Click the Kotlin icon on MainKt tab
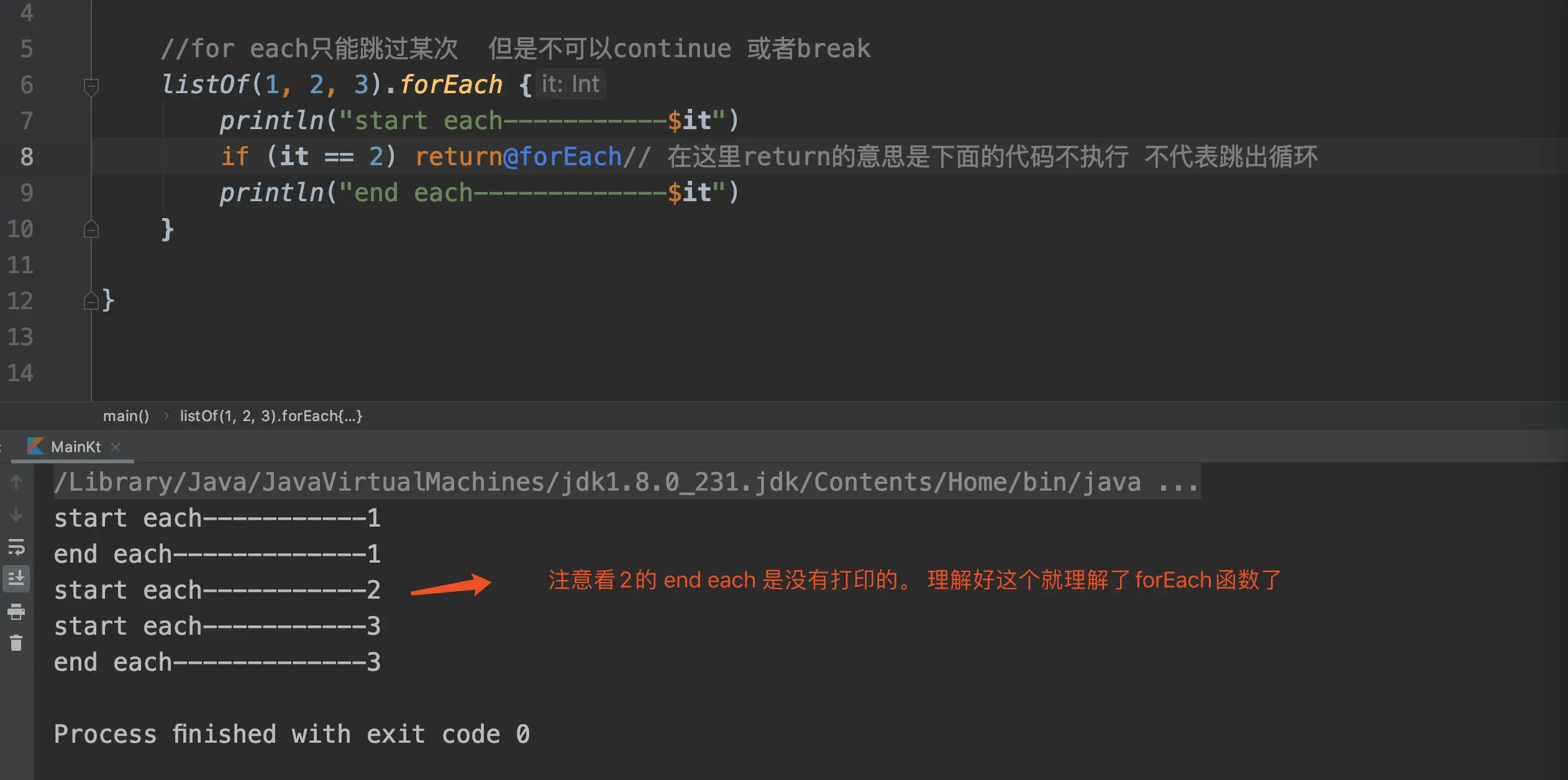 tap(35, 446)
